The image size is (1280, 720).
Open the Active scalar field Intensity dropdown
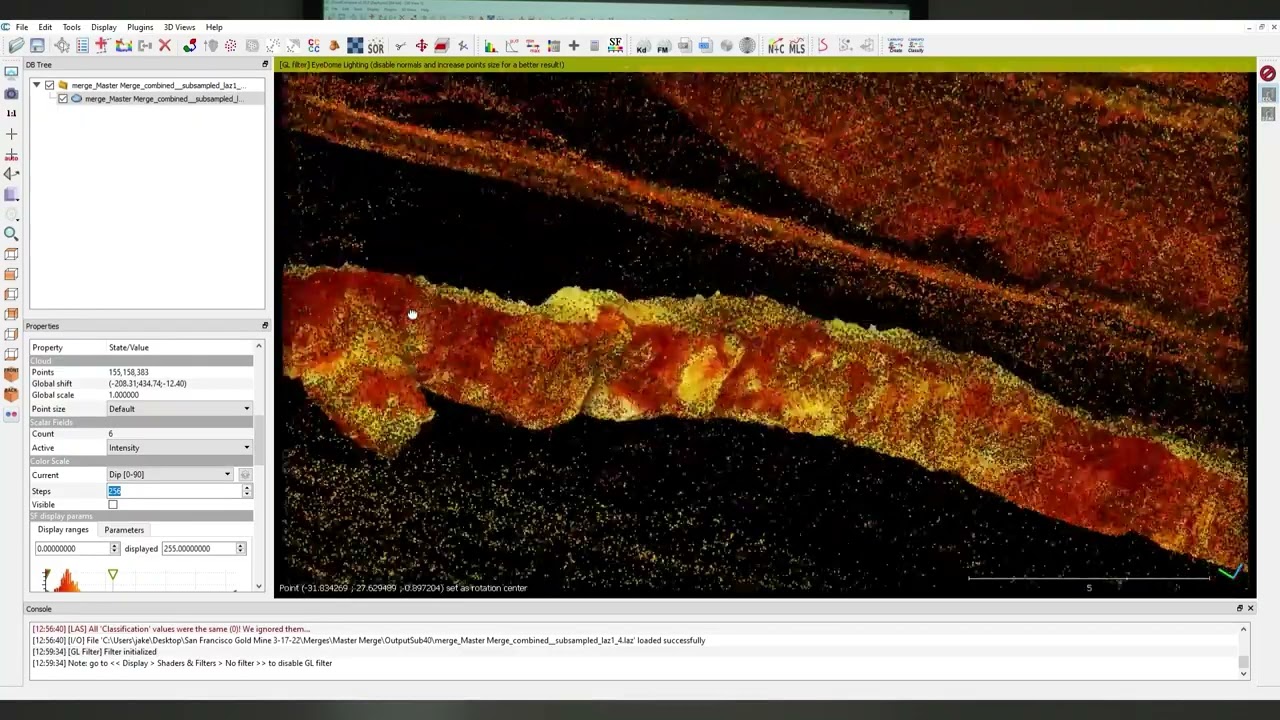[x=179, y=448]
